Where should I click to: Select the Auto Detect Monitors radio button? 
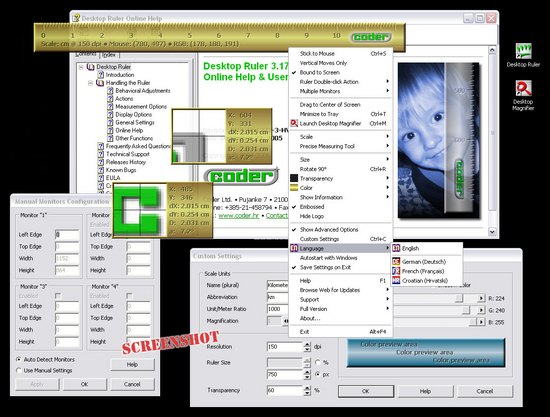[19, 359]
